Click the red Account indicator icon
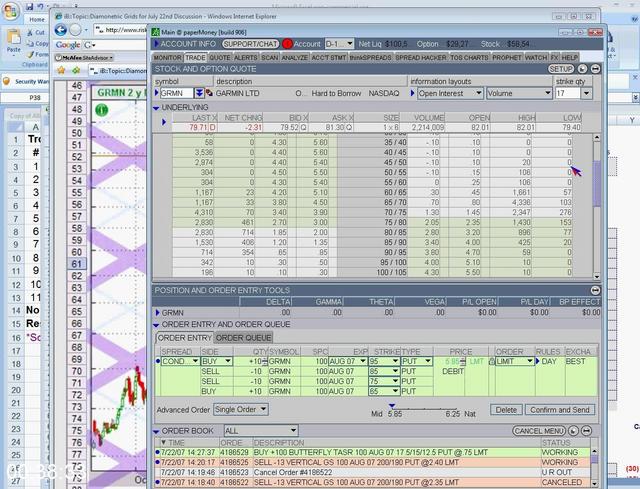 [x=287, y=44]
